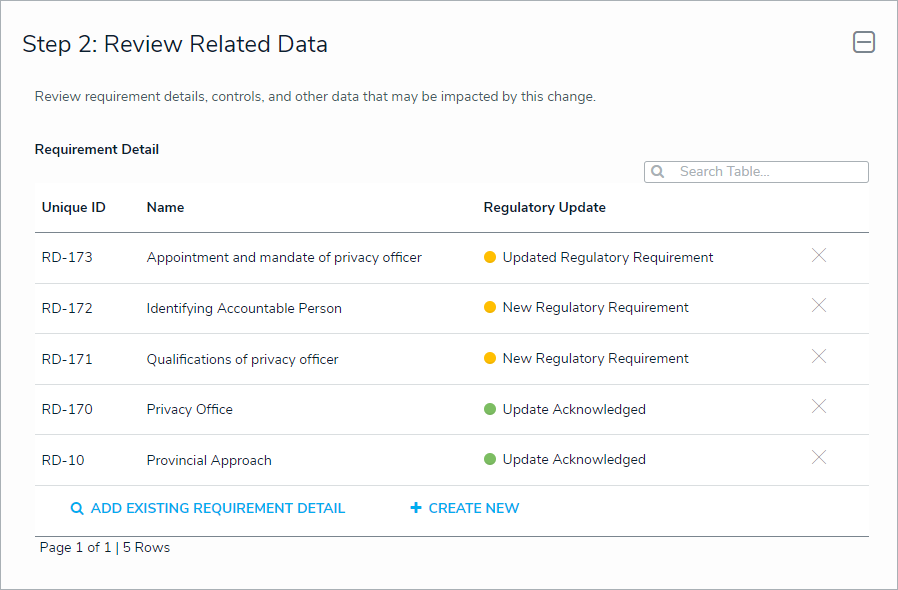Create a new requirement detail
898x590 pixels.
pos(465,508)
